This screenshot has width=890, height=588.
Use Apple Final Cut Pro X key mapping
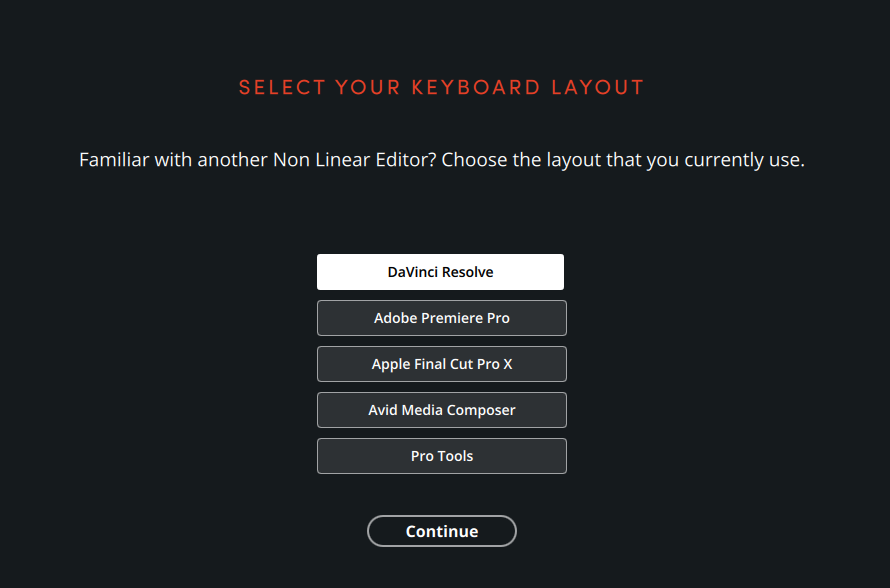pyautogui.click(x=441, y=364)
